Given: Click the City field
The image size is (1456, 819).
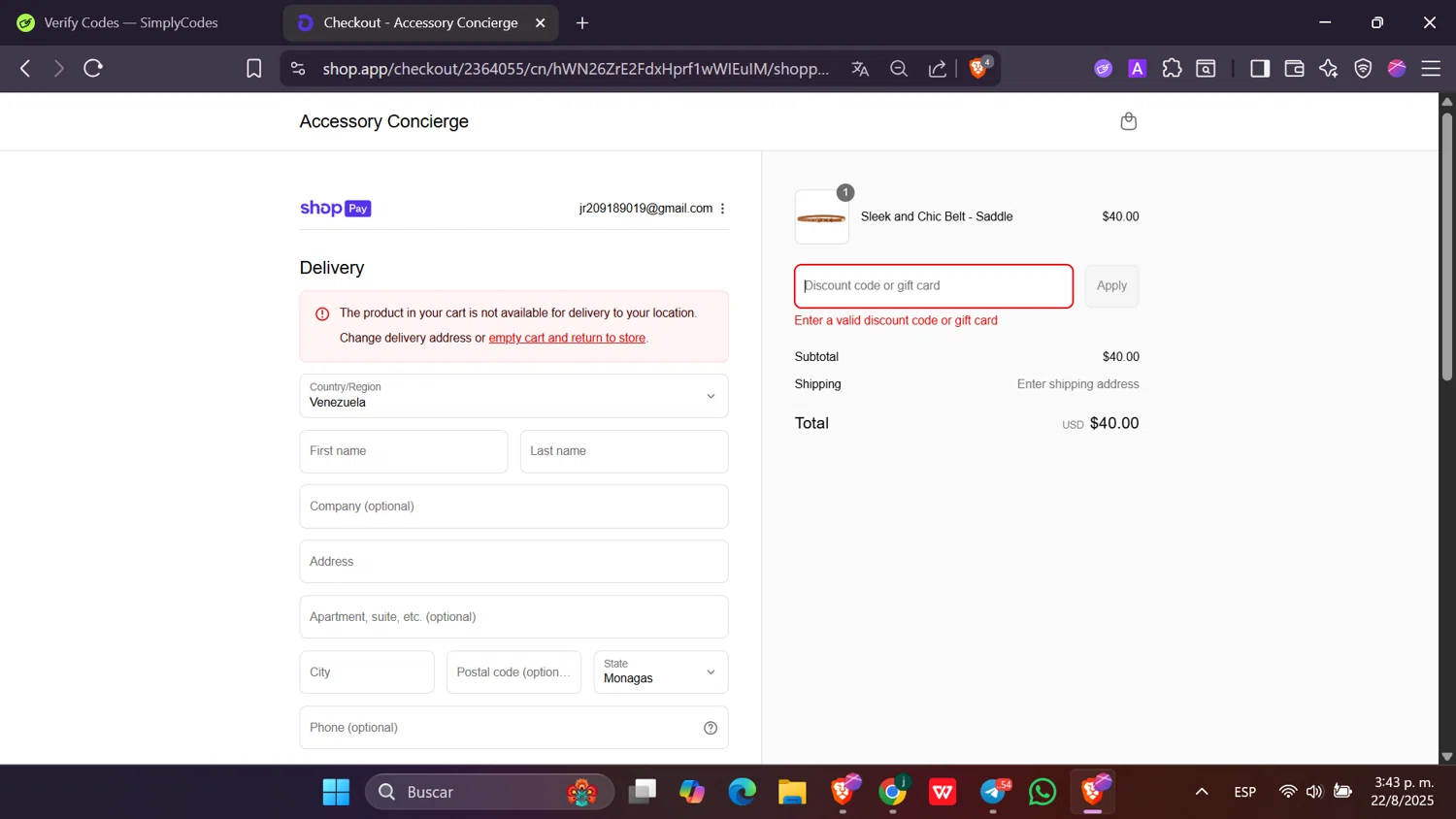Looking at the screenshot, I should click(367, 672).
